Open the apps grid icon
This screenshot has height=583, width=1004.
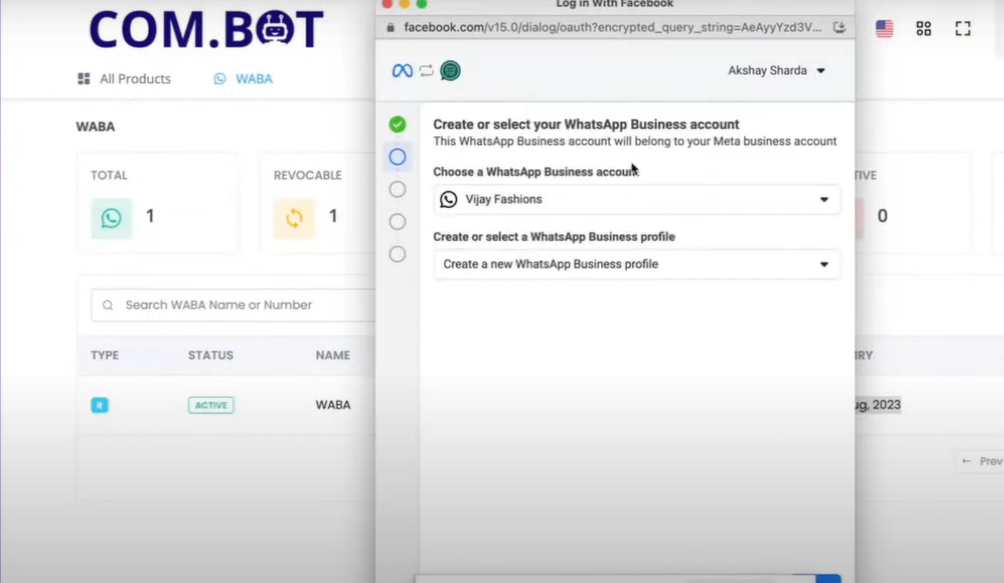point(924,29)
